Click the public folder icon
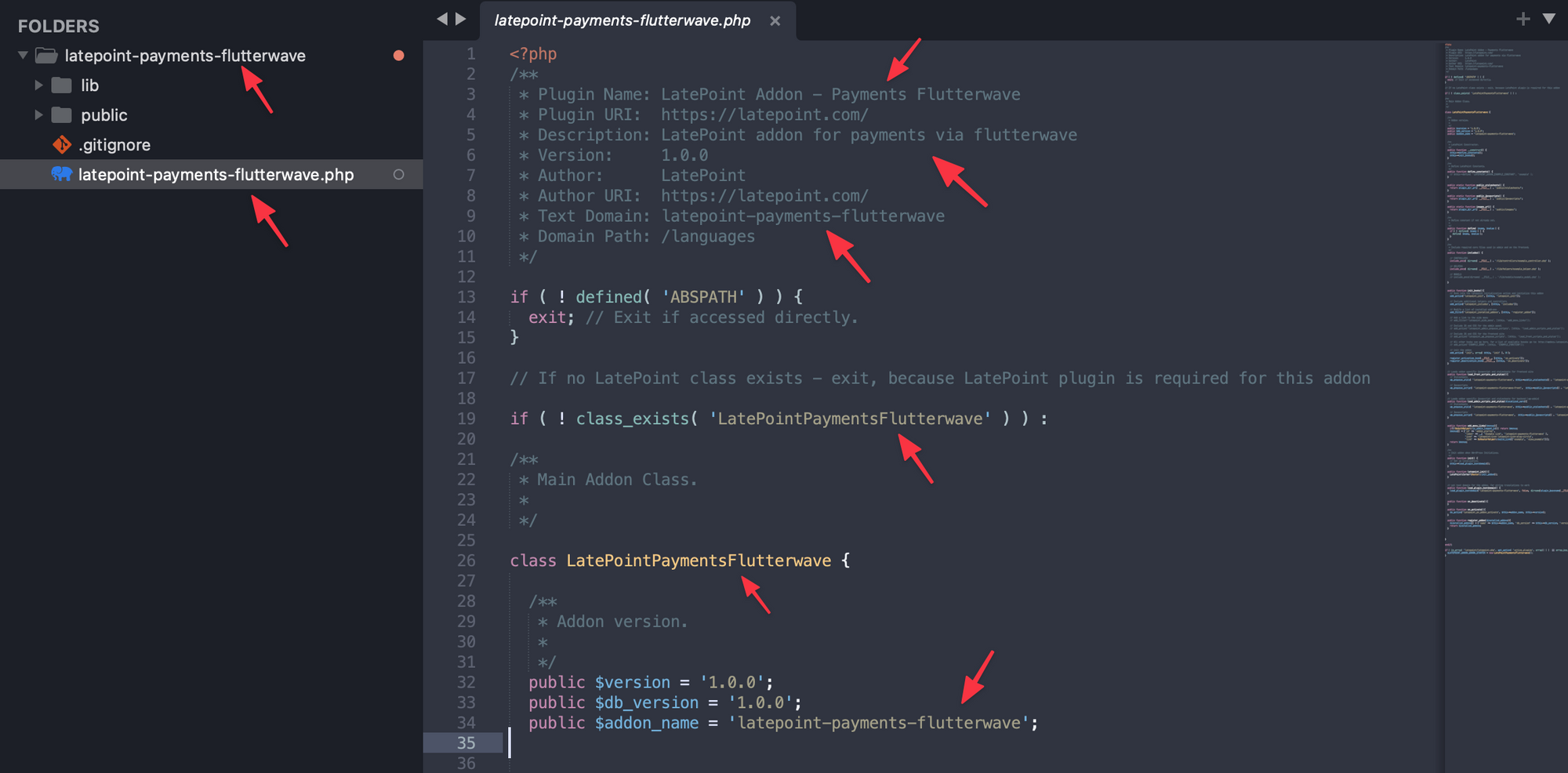 [x=60, y=114]
